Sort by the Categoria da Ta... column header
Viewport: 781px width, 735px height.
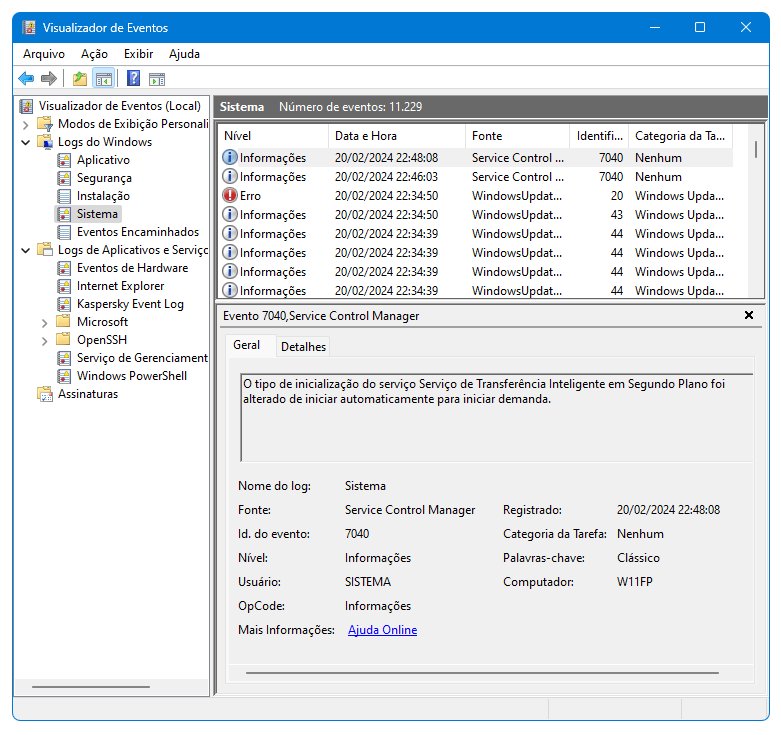tap(680, 136)
